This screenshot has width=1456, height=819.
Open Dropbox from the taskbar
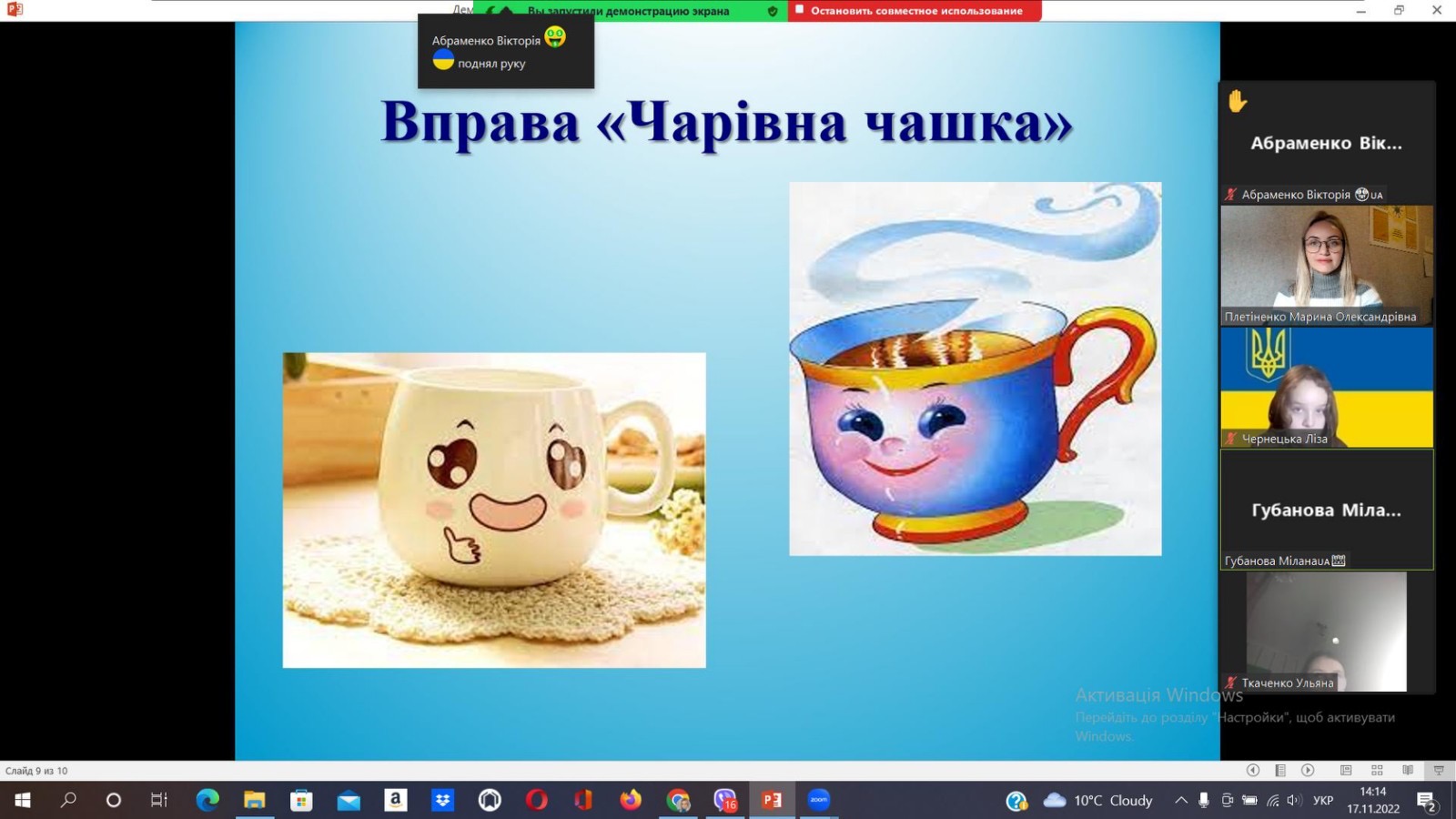coord(442,800)
